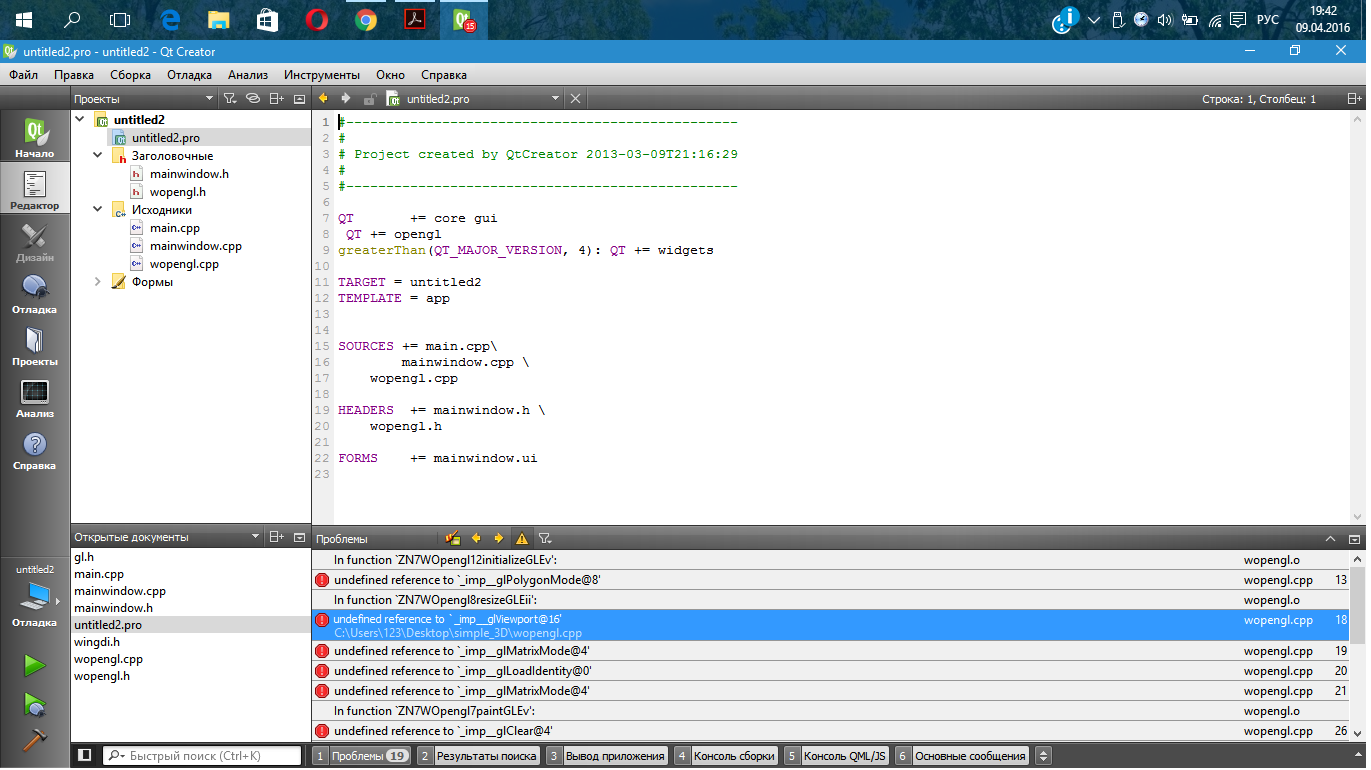Open the Начало (Welcome) mode

(x=35, y=136)
